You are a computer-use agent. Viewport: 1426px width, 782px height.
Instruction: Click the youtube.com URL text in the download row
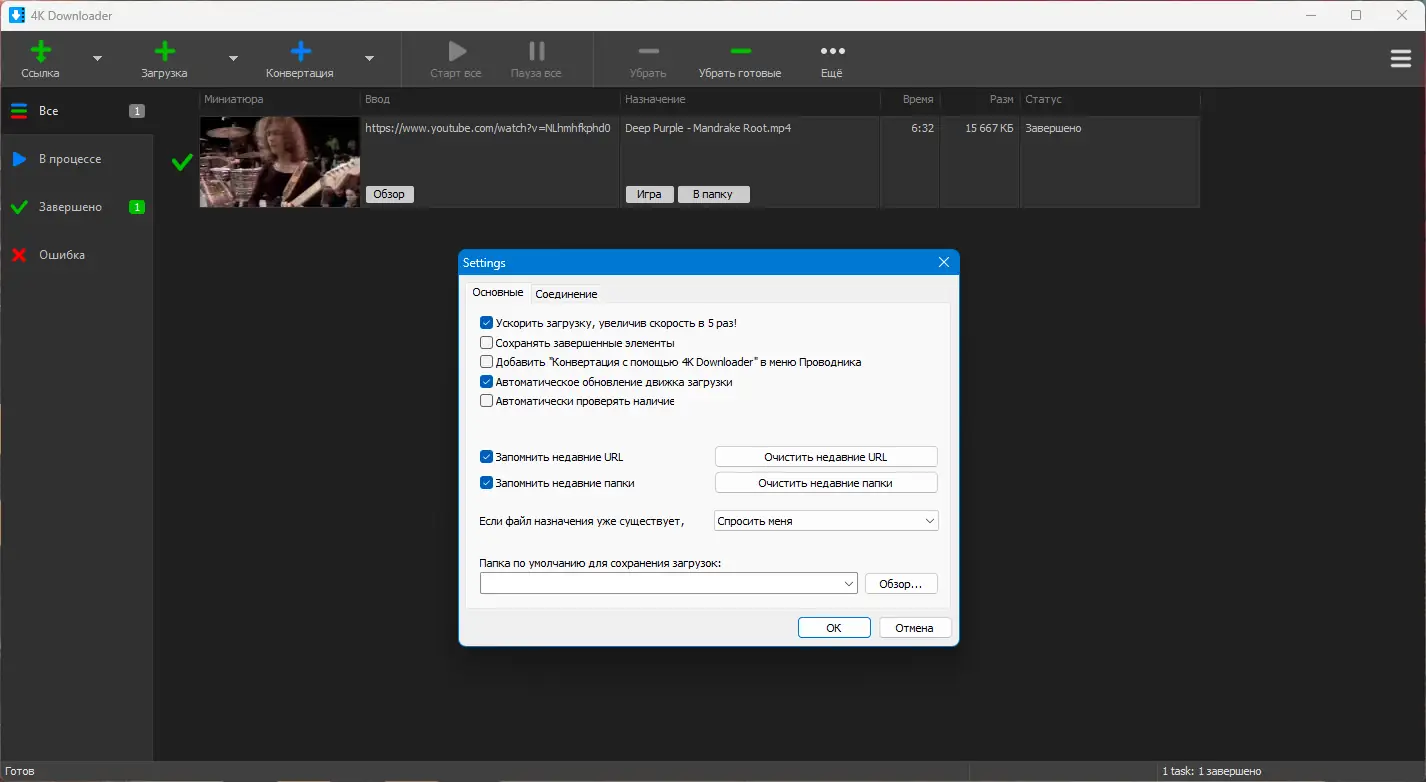(x=488, y=128)
